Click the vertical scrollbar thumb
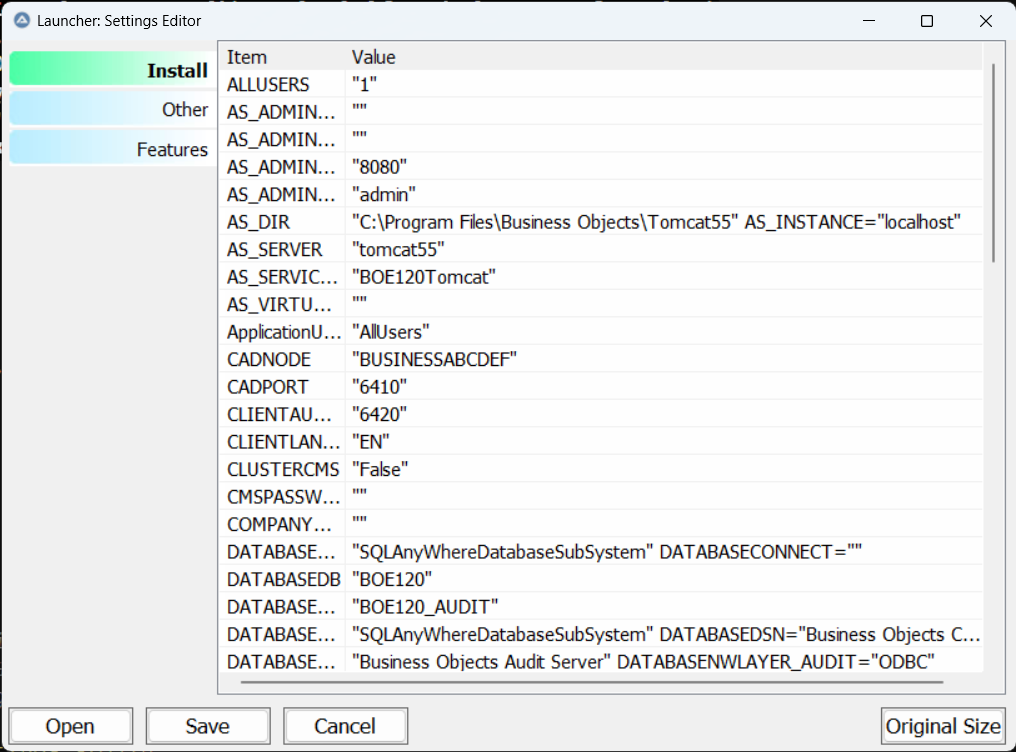Image resolution: width=1016 pixels, height=752 pixels. (x=993, y=162)
